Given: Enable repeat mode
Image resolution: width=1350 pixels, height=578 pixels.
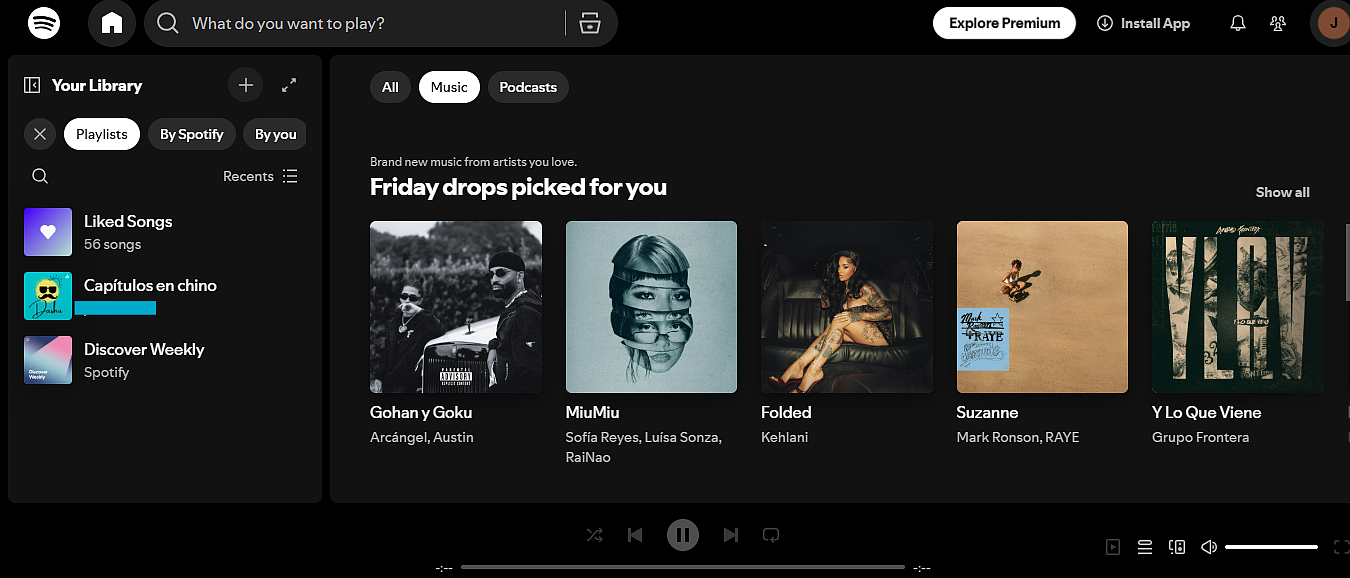Looking at the screenshot, I should pyautogui.click(x=770, y=535).
